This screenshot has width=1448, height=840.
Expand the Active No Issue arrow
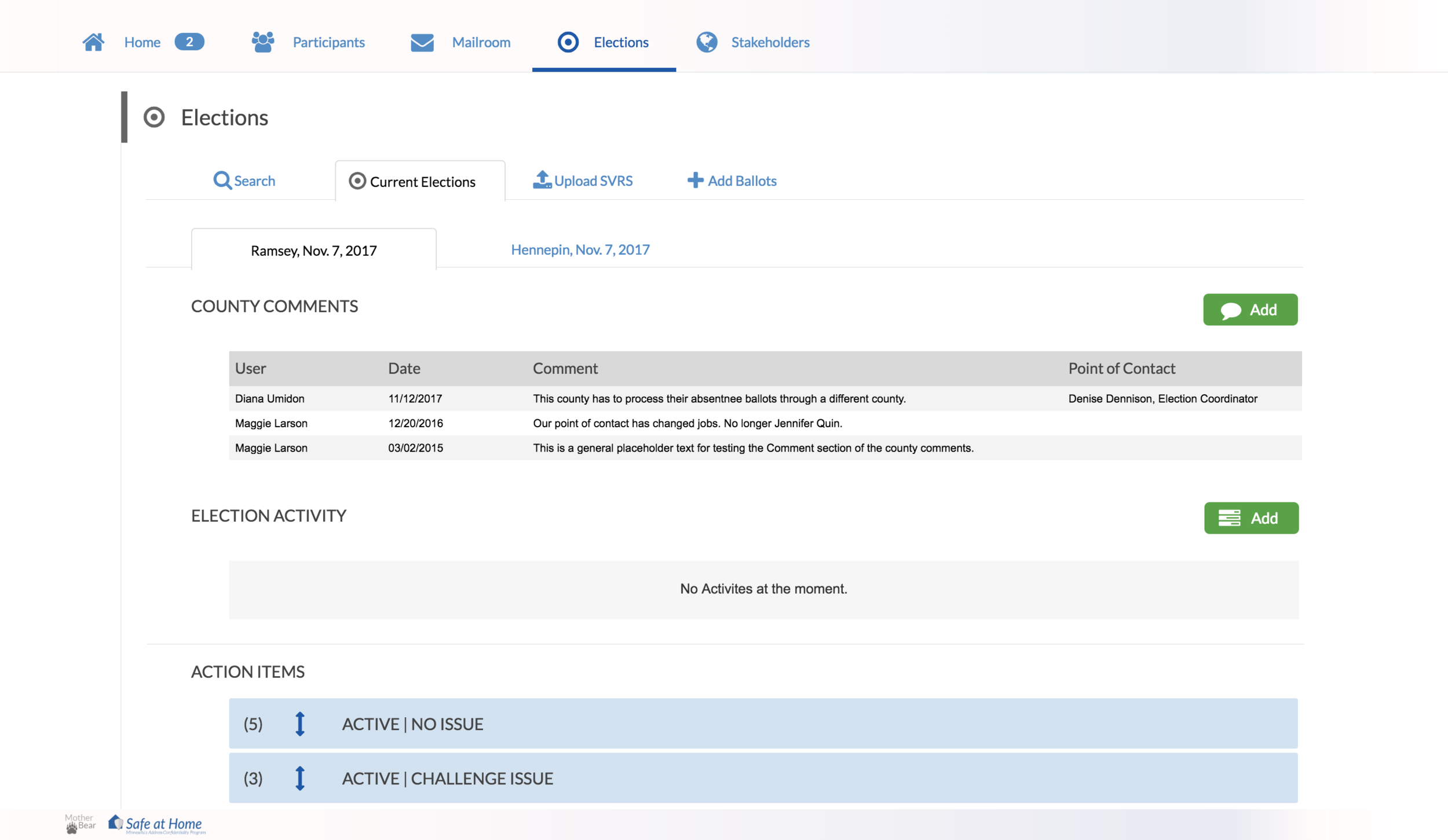click(x=299, y=724)
